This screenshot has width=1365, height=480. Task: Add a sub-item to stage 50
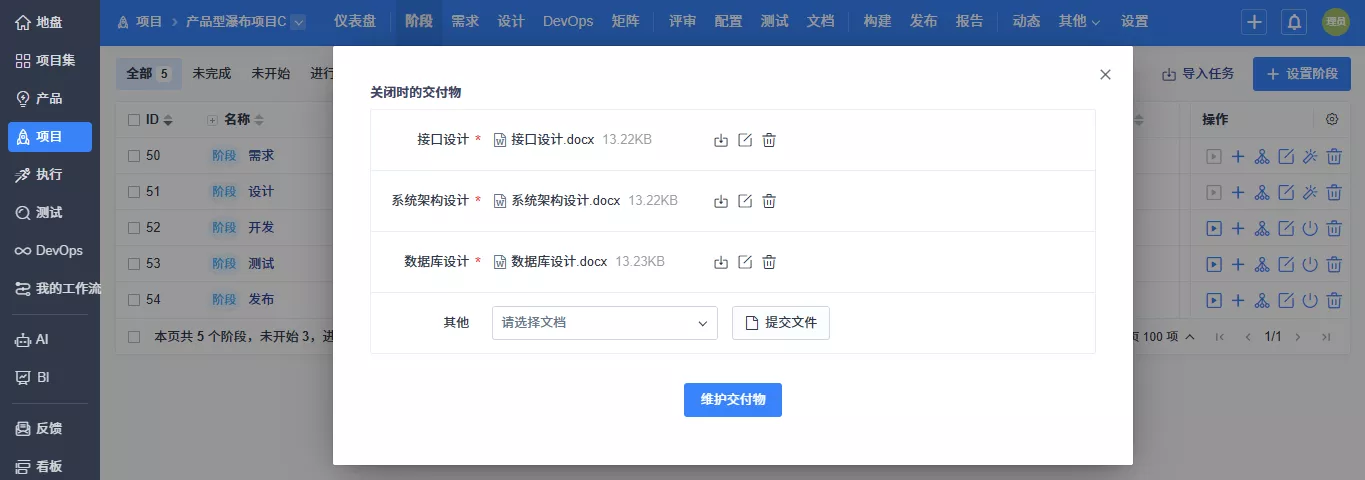click(x=1237, y=156)
